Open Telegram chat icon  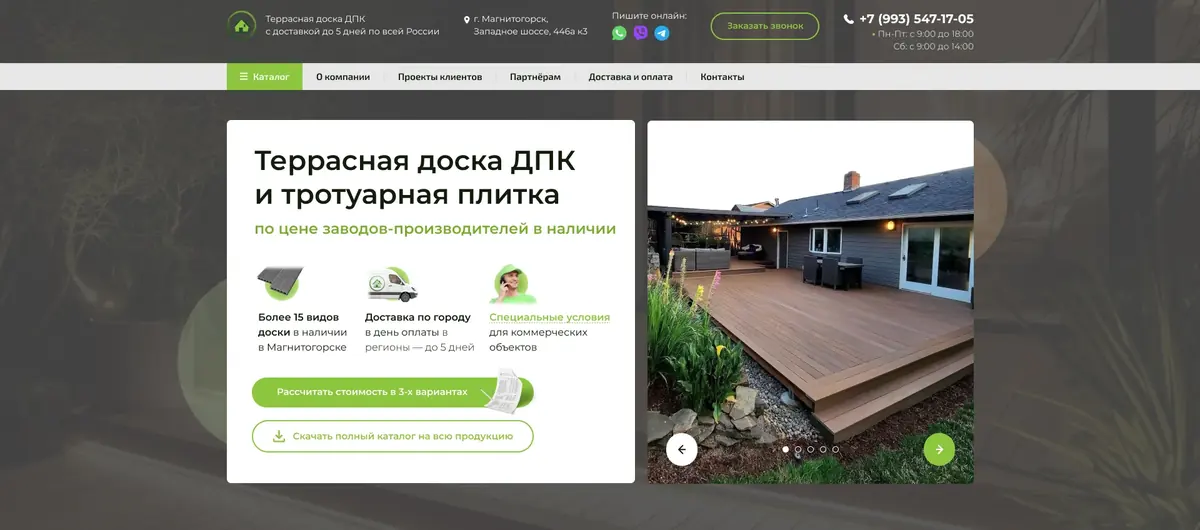coord(662,33)
